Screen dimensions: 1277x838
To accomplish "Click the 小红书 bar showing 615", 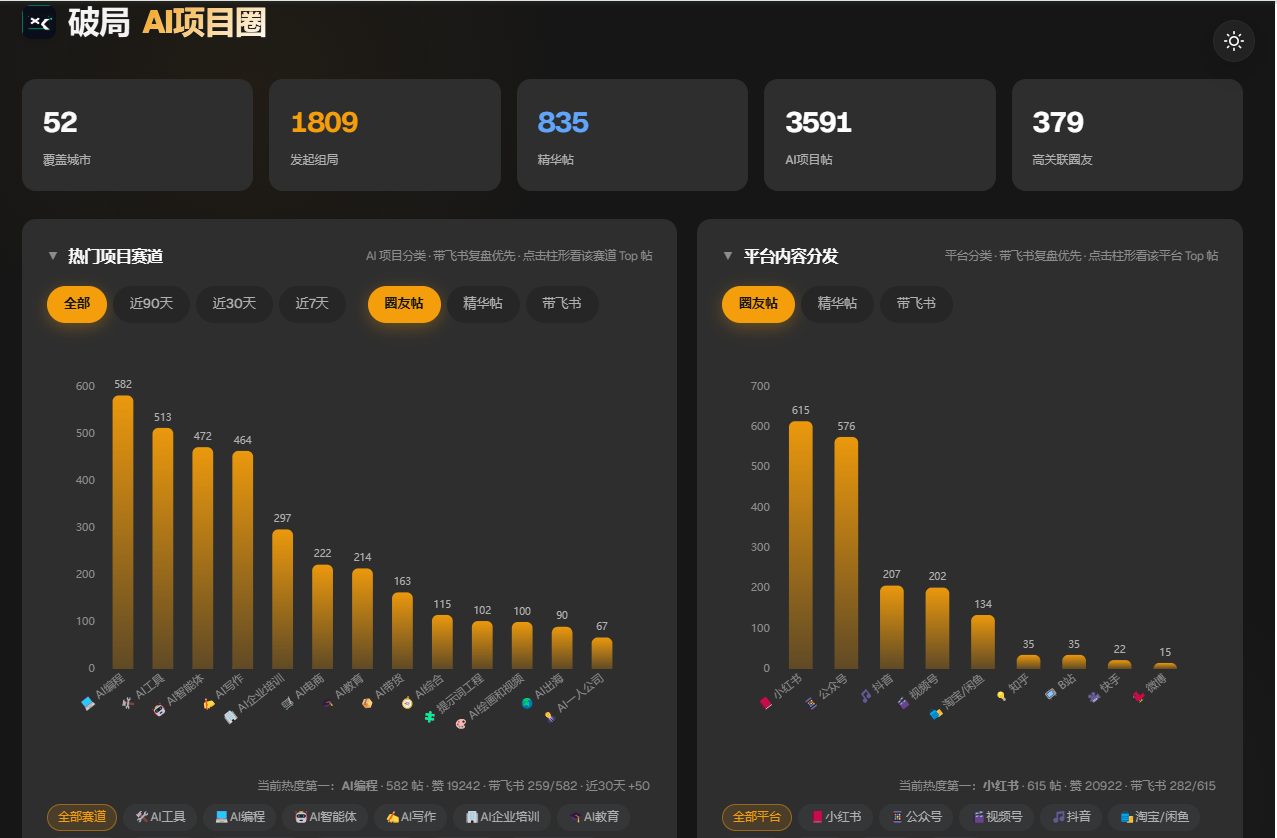I will pos(801,545).
